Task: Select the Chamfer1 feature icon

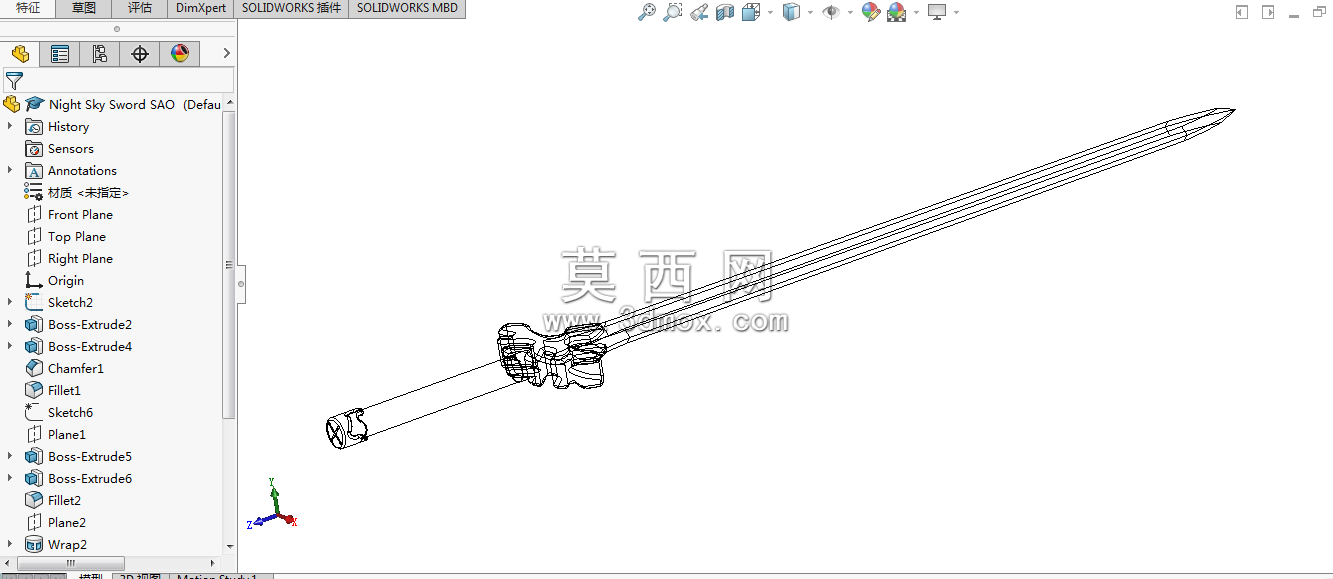Action: tap(34, 369)
